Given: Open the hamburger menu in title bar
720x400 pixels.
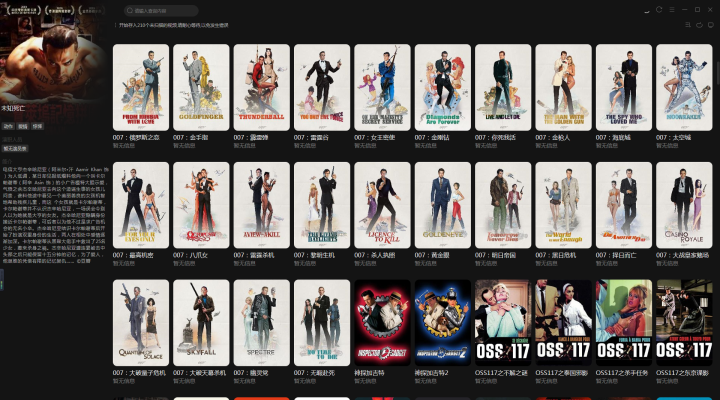Looking at the screenshot, I should [x=673, y=10].
